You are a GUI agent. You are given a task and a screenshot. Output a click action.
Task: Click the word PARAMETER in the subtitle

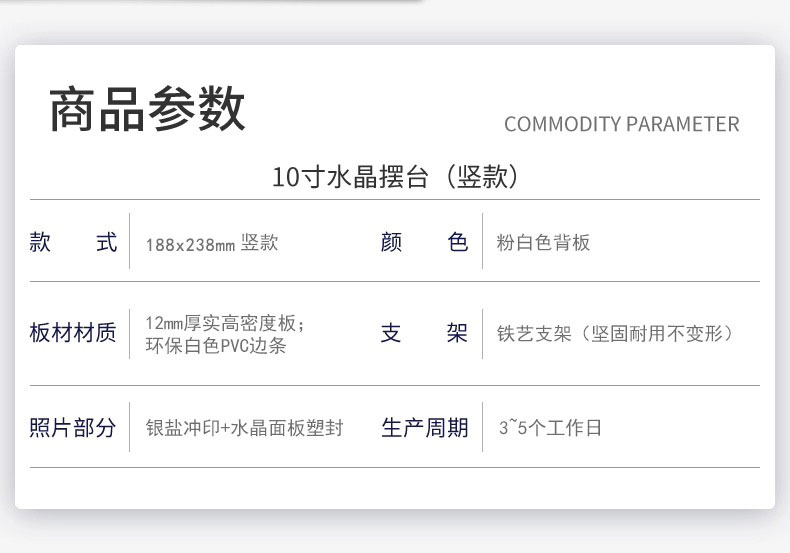(683, 124)
